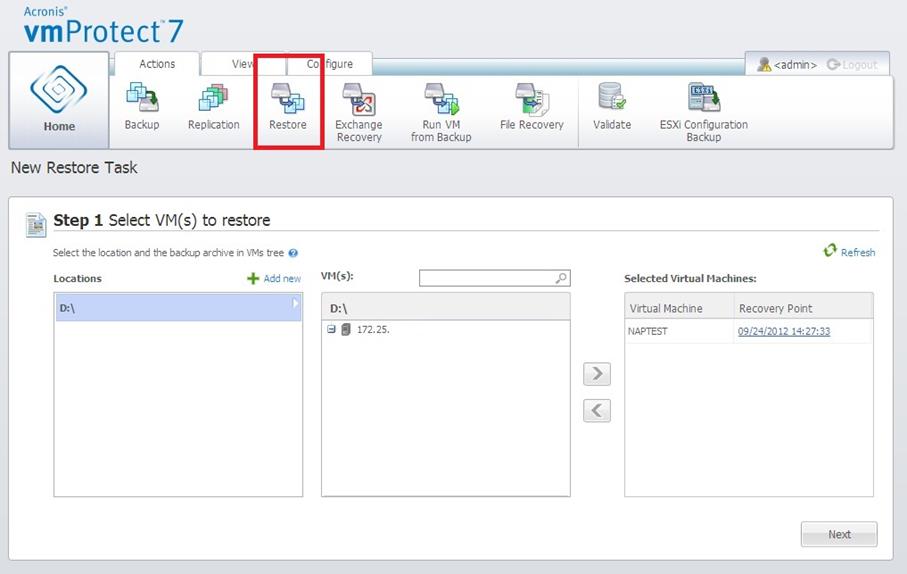The image size is (907, 574).
Task: Open Exchange Recovery
Action: [359, 112]
